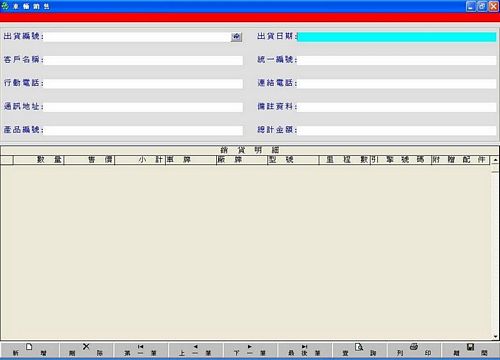The image size is (500, 360).
Task: Click the grid scrollbar down arrow
Action: coord(495,336)
